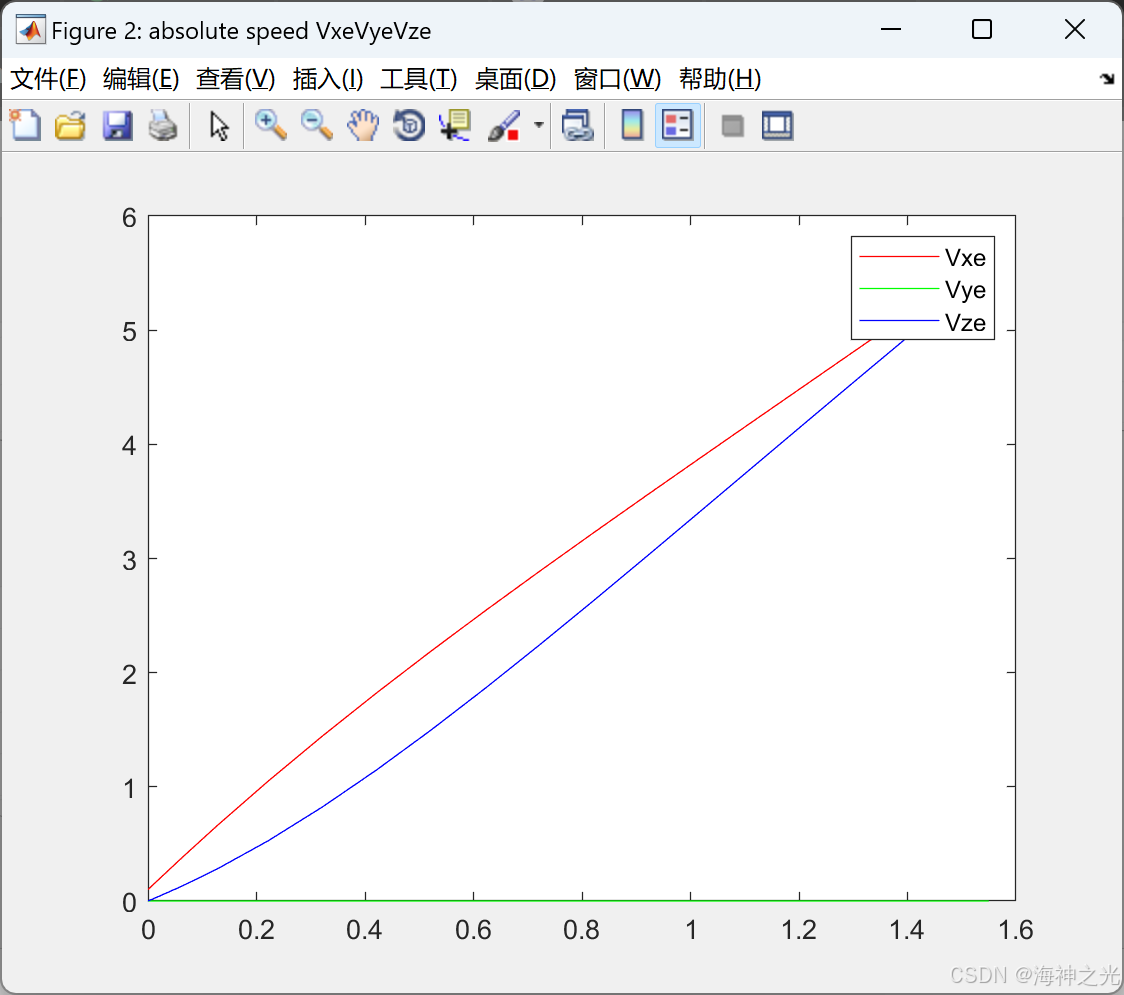The width and height of the screenshot is (1124, 995).
Task: Click the x-axis tick label 1.6
Action: [x=1016, y=930]
